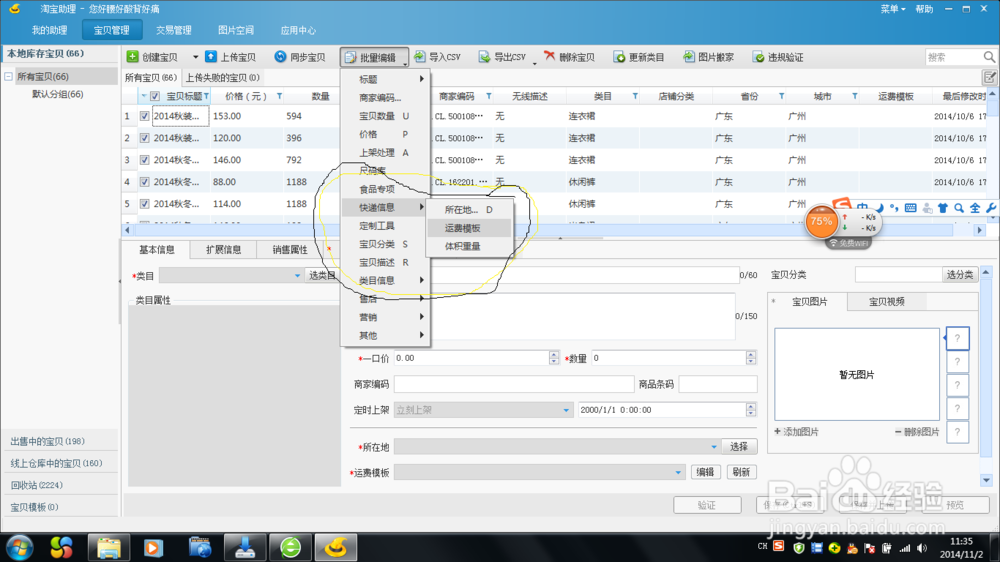Click the soft keyboard icon on input toolbar
Screen dimensions: 1000x562
pos(911,208)
